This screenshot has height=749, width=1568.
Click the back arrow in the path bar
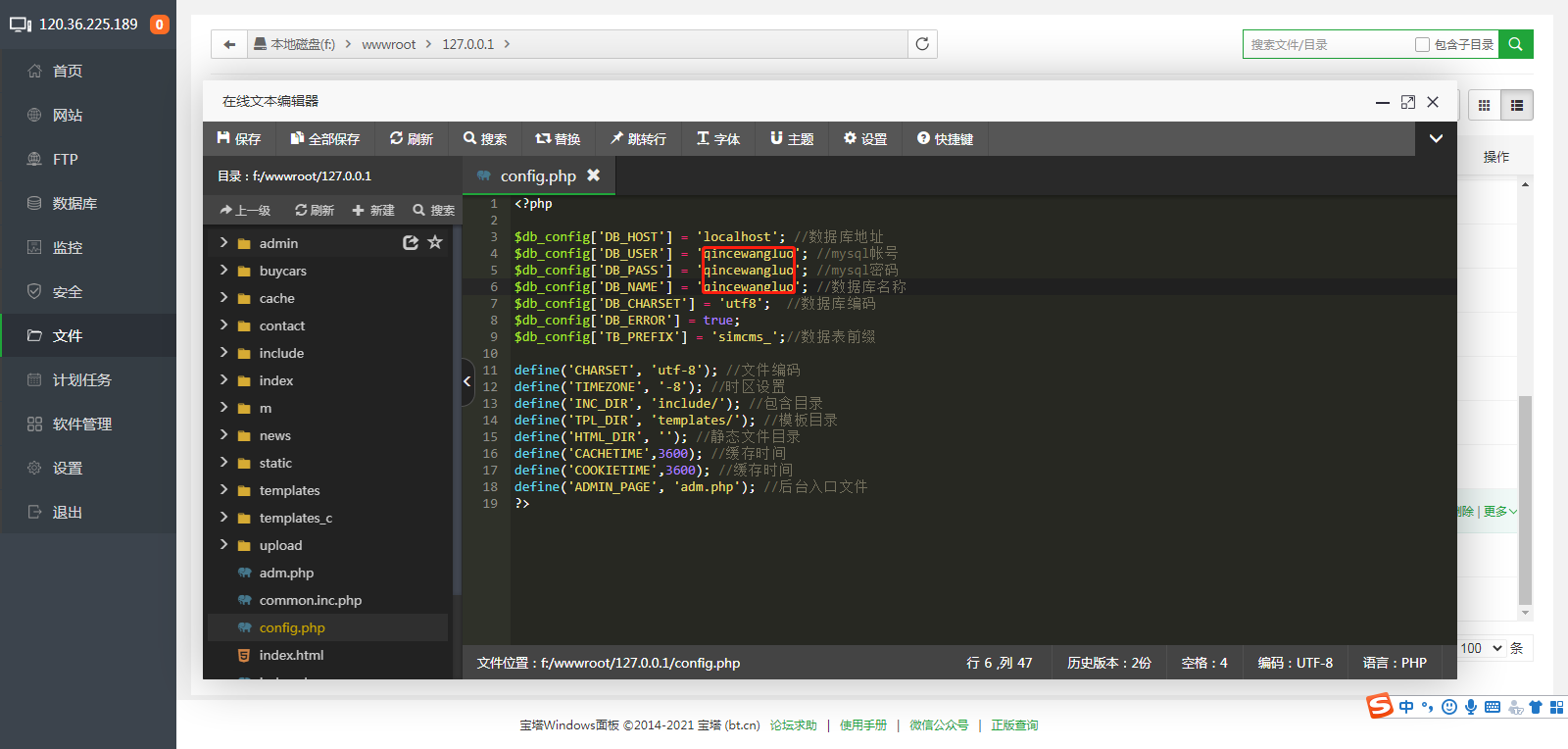click(229, 44)
